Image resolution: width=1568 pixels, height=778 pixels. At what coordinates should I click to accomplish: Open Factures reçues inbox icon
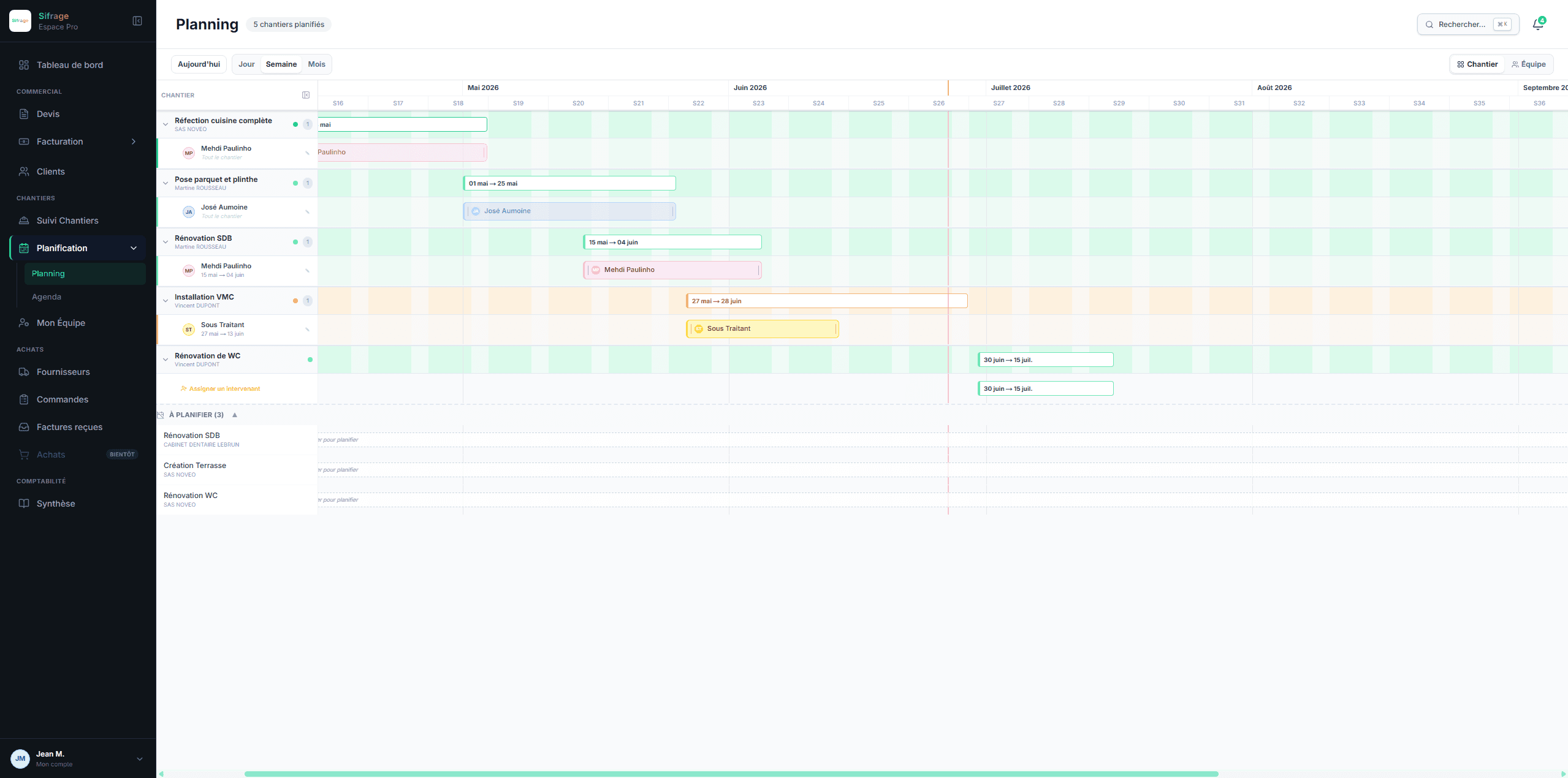[24, 427]
